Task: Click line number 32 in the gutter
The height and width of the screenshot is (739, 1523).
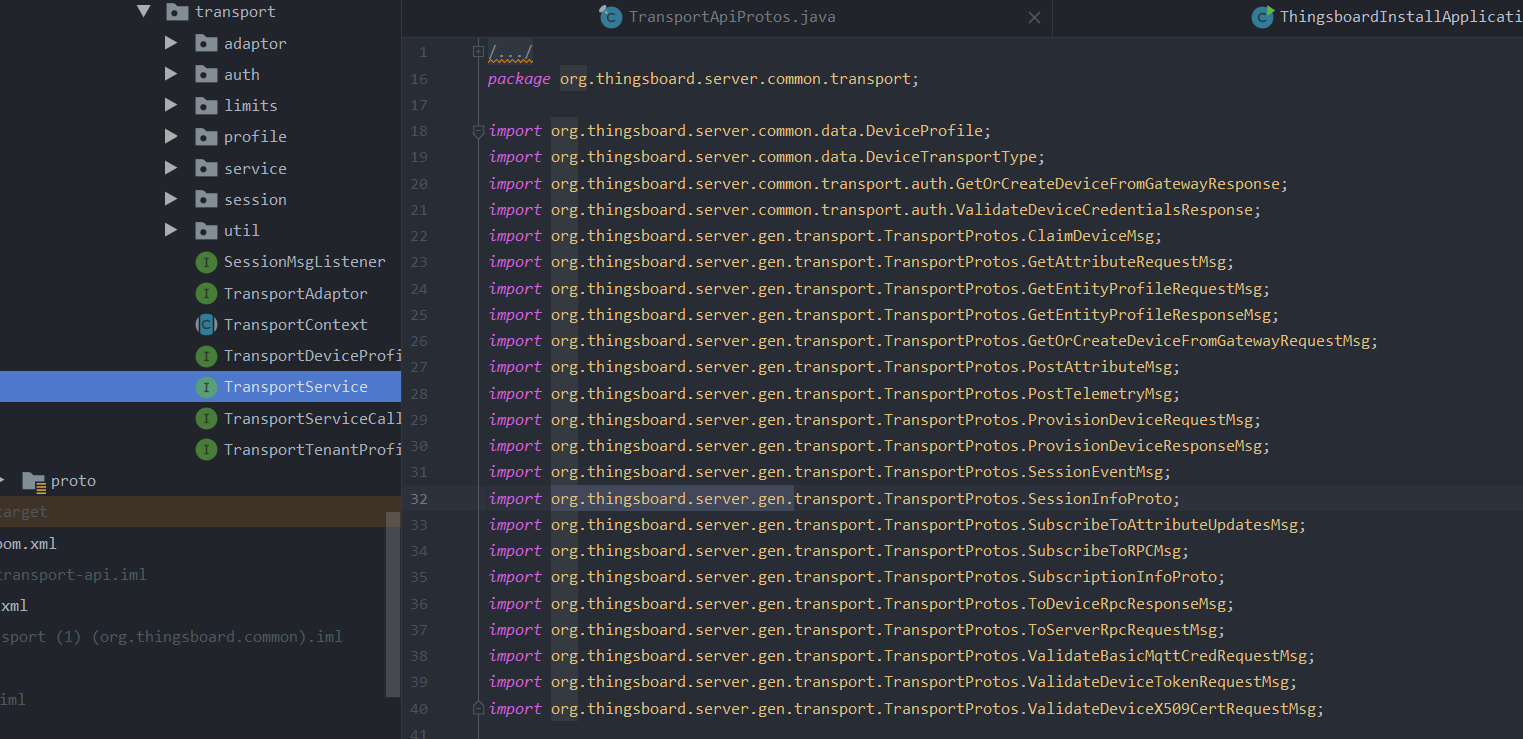Action: [418, 499]
